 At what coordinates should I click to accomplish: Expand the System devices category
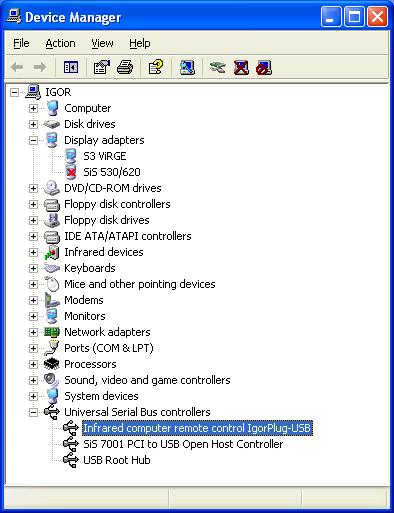click(x=33, y=396)
